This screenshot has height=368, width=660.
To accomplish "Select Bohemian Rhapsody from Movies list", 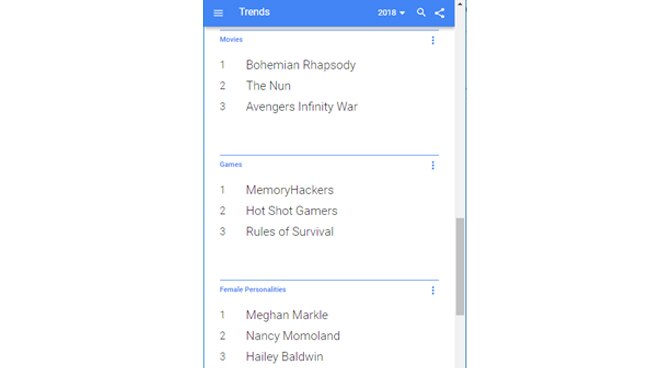I will tap(301, 65).
